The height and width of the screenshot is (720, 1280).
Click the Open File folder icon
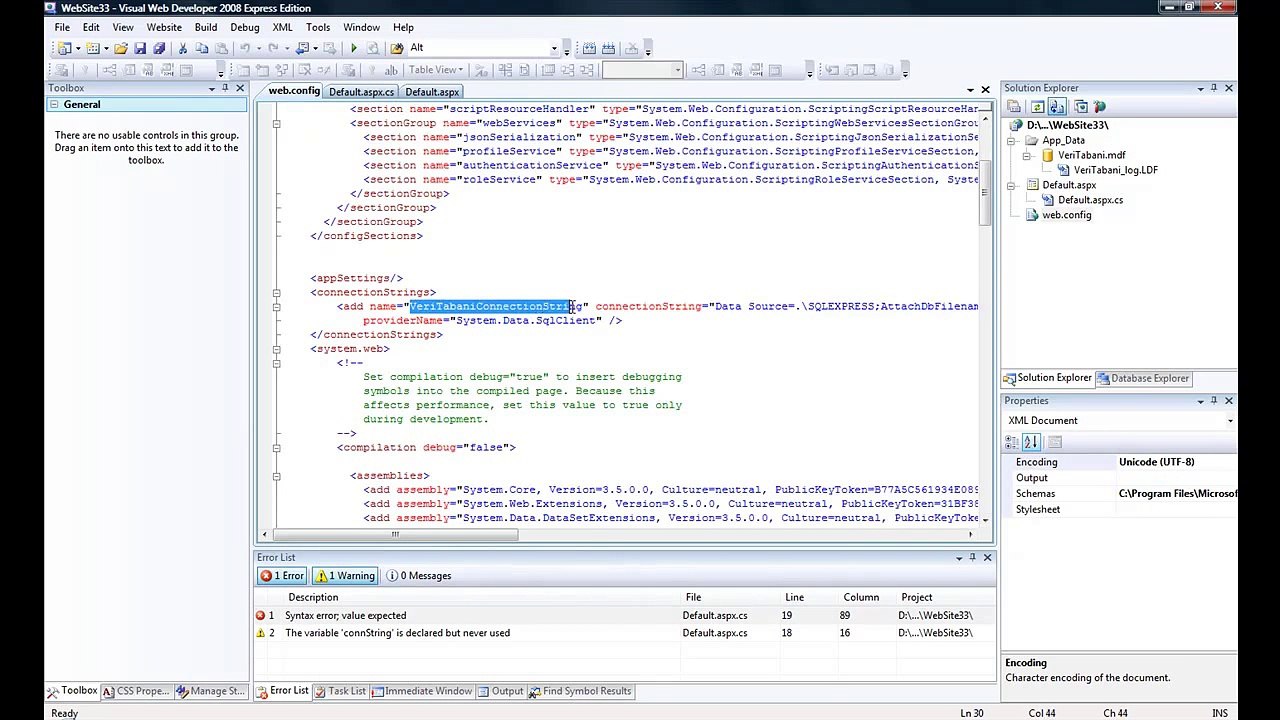click(121, 48)
